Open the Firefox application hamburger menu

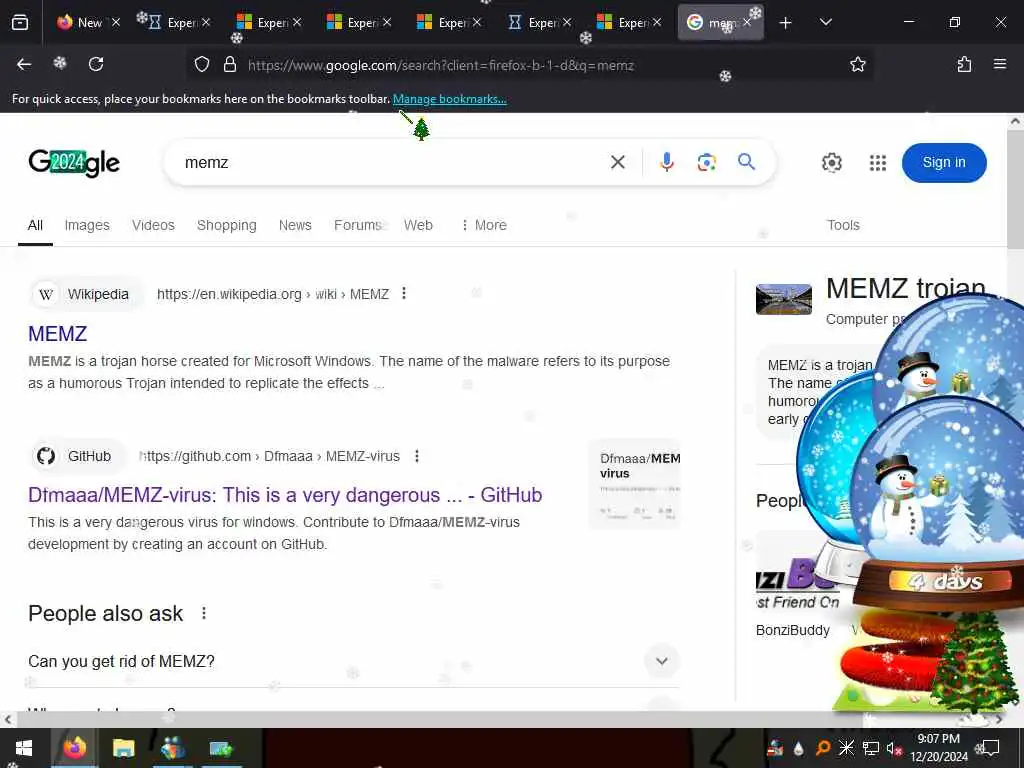pyautogui.click(x=1000, y=64)
